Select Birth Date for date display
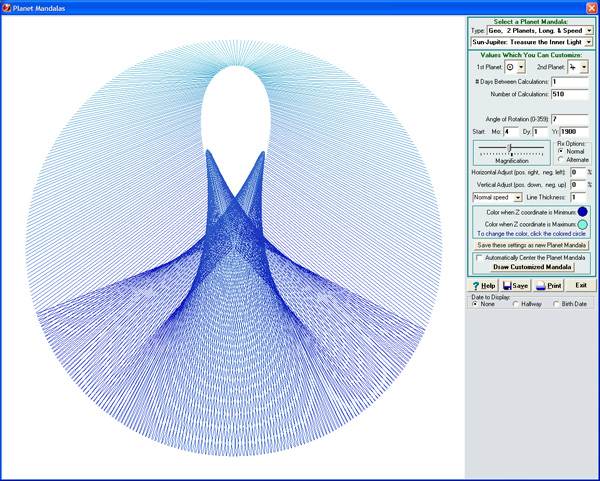Screen dimensions: 600x481 tap(557, 304)
